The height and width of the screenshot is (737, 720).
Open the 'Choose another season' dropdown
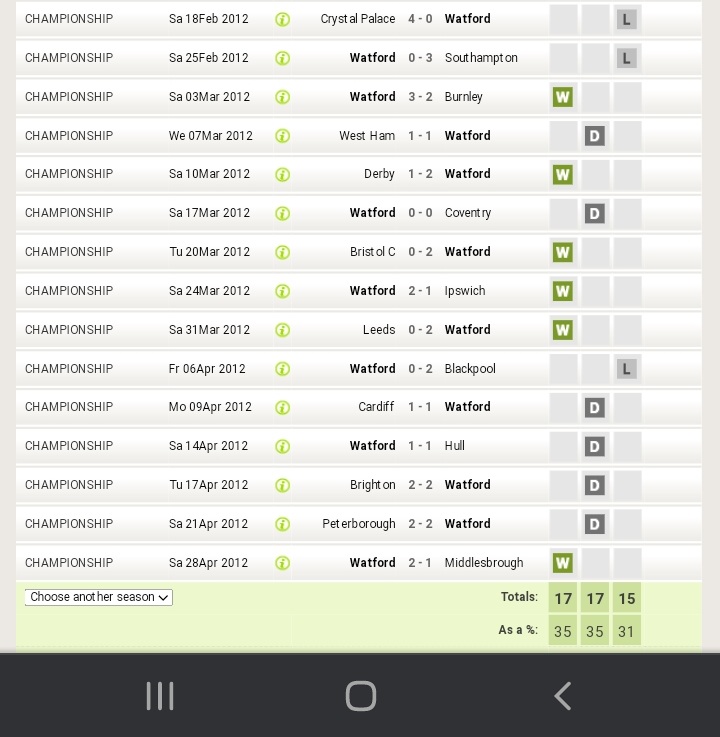(98, 597)
